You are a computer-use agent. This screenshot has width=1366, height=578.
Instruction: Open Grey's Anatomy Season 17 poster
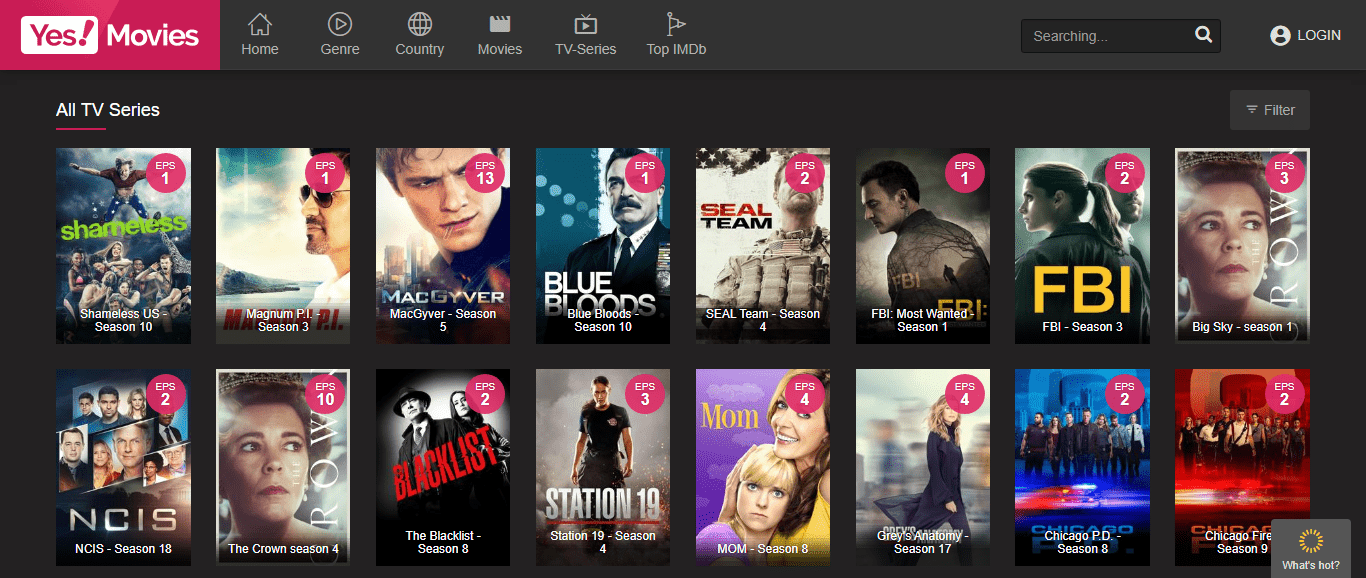click(x=923, y=467)
